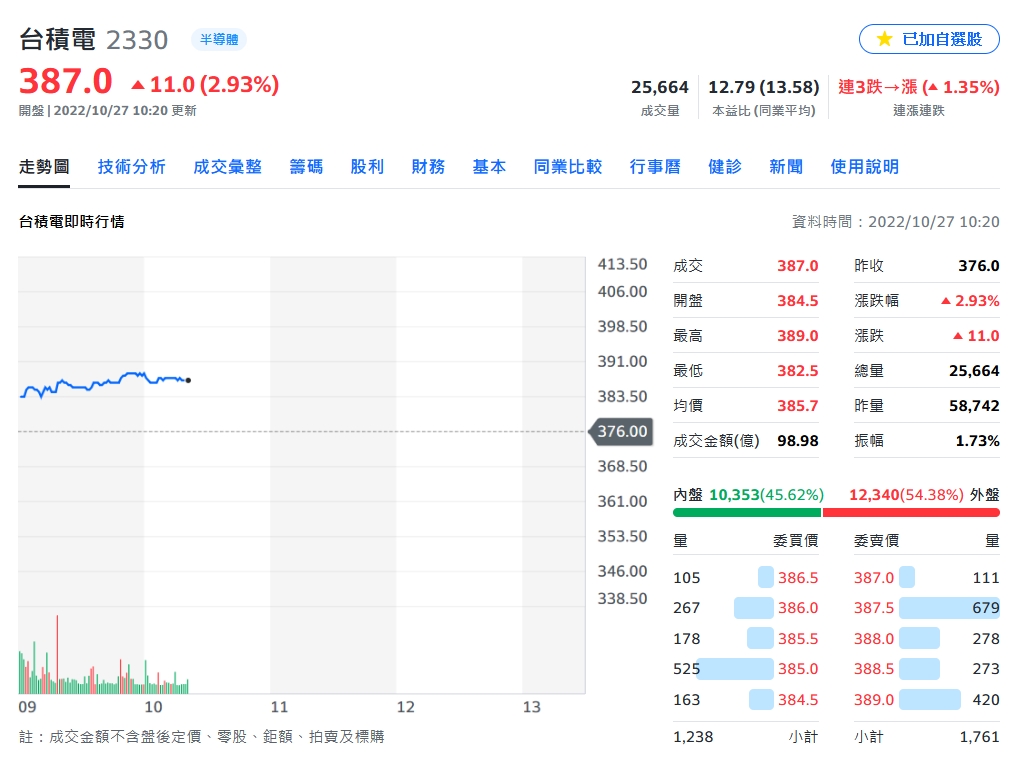The height and width of the screenshot is (760, 1019).
Task: Click the 台積電即時行情 heading
Action: tap(71, 222)
